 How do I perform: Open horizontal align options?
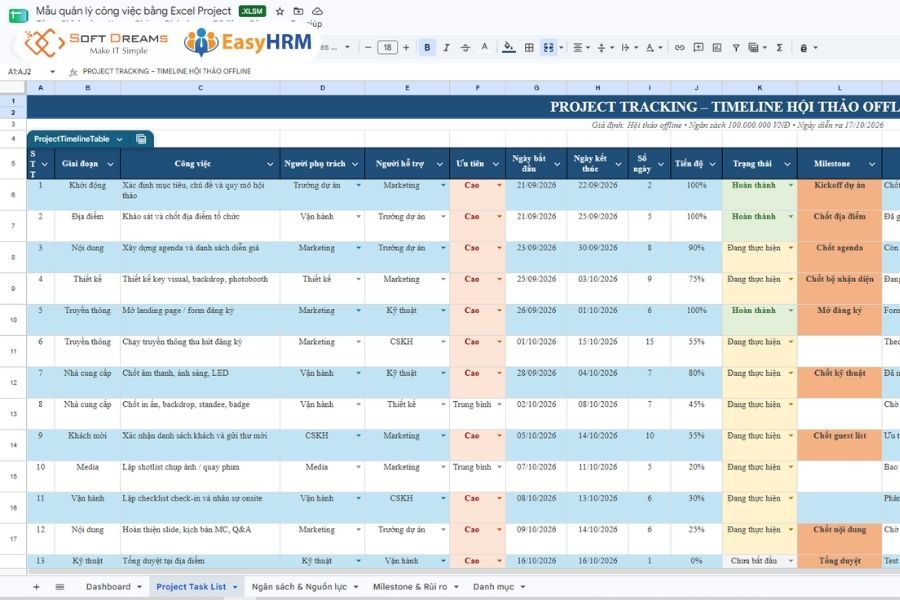[x=581, y=48]
